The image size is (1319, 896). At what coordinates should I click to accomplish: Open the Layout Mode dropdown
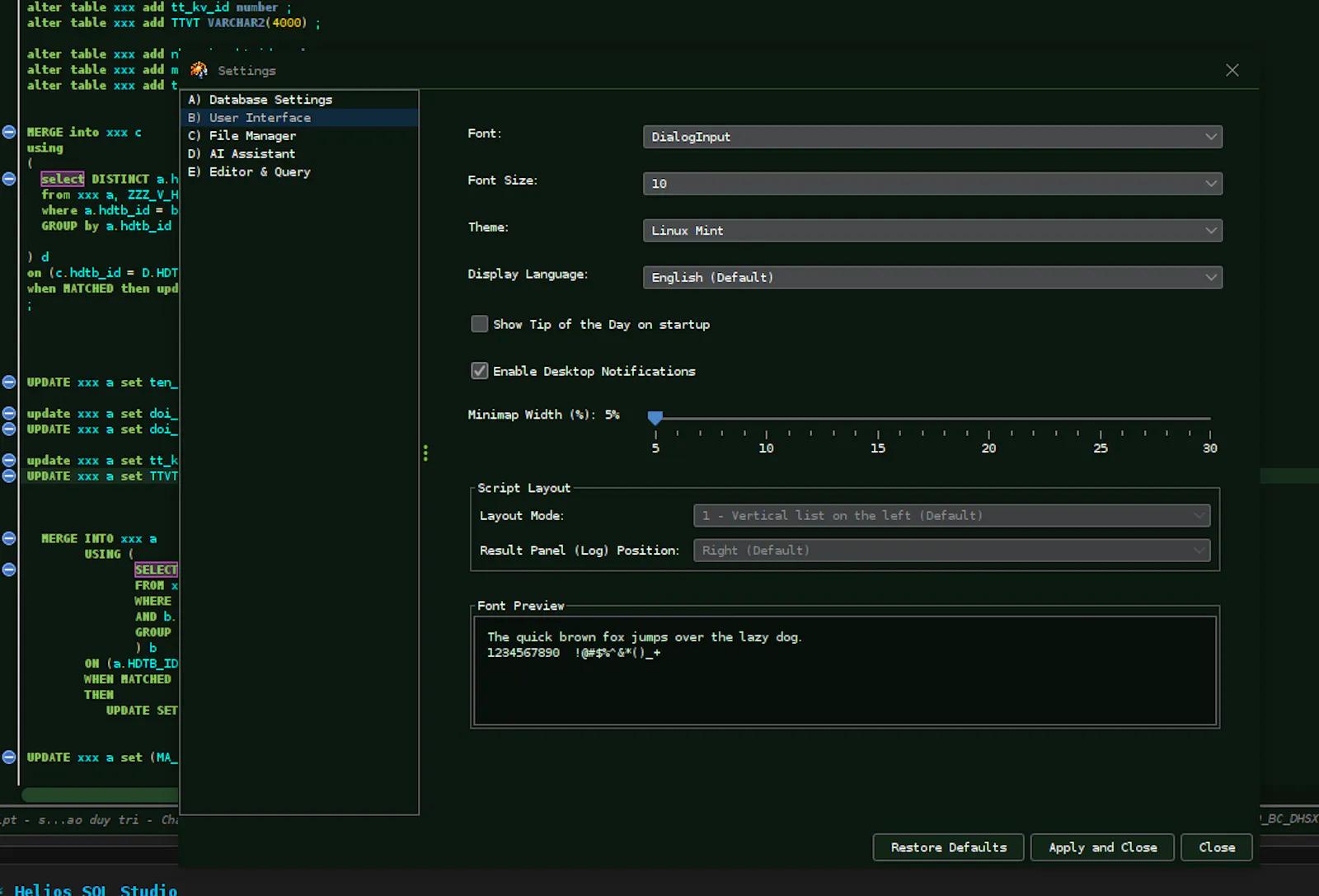click(952, 516)
